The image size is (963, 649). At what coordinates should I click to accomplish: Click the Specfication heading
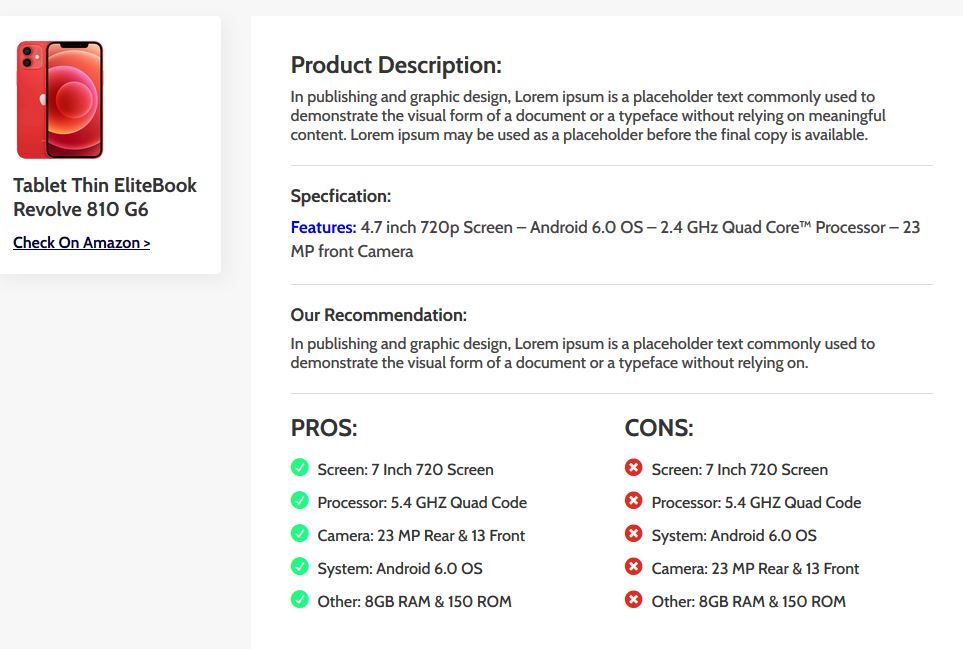tap(341, 196)
